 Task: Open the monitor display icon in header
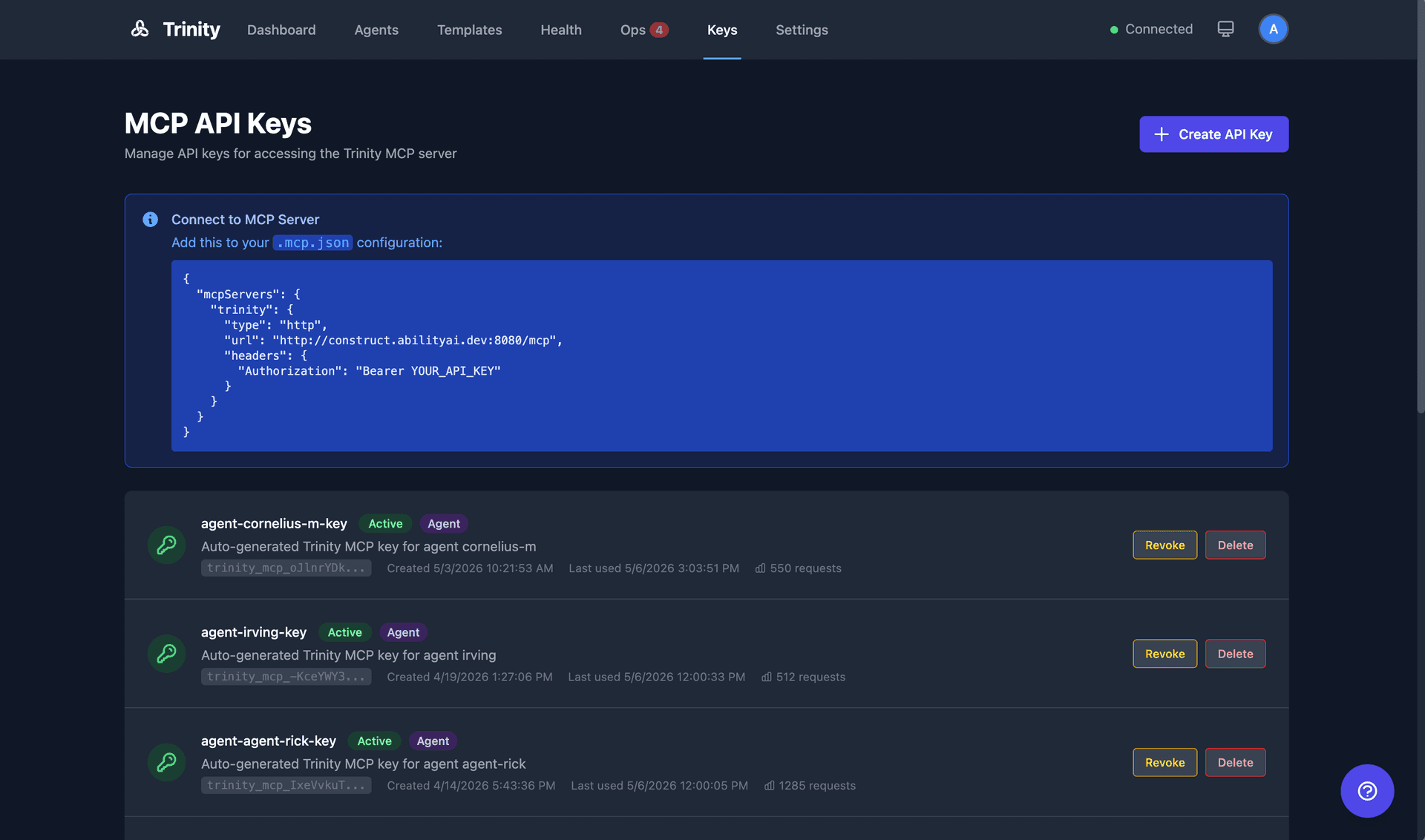pos(1225,29)
